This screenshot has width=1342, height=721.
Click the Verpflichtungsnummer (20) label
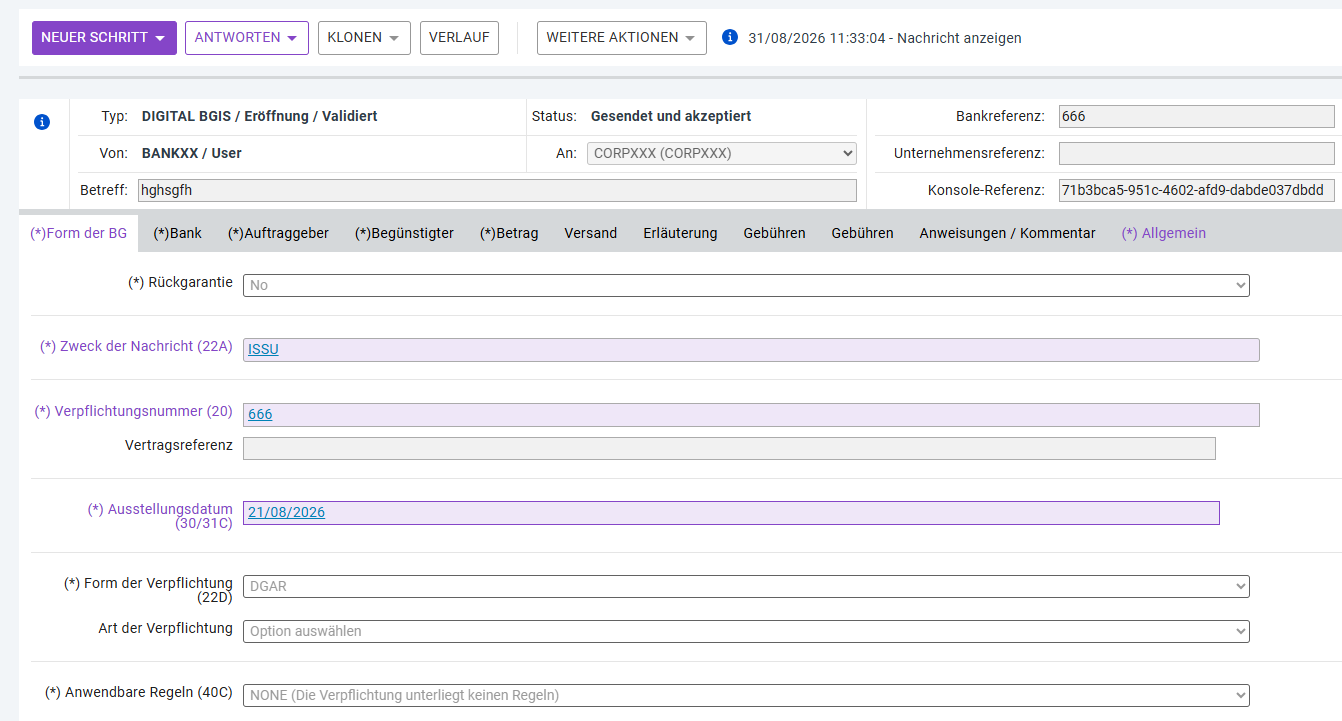134,411
